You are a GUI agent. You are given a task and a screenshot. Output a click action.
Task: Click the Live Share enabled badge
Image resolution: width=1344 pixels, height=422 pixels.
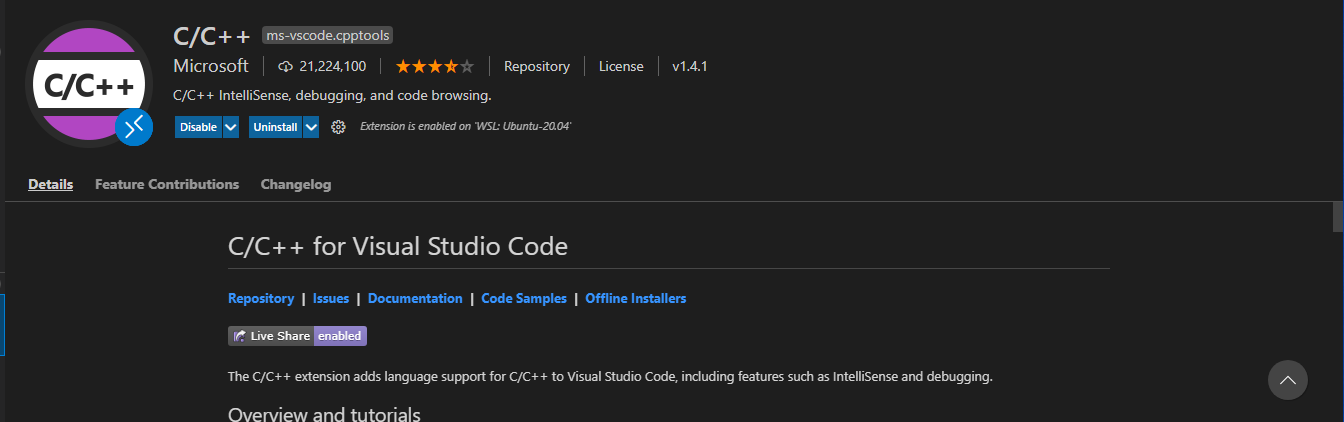[298, 336]
